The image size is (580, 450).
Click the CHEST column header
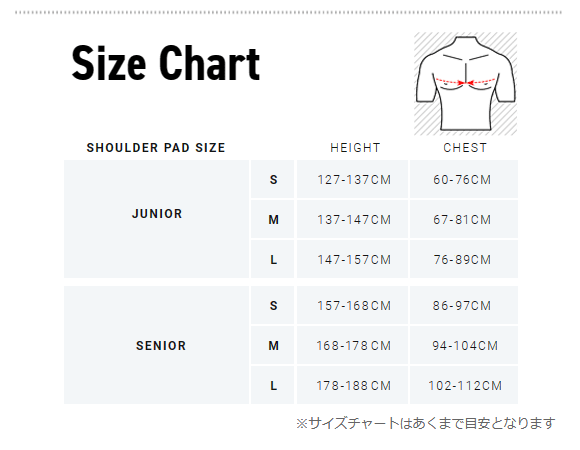coord(465,148)
